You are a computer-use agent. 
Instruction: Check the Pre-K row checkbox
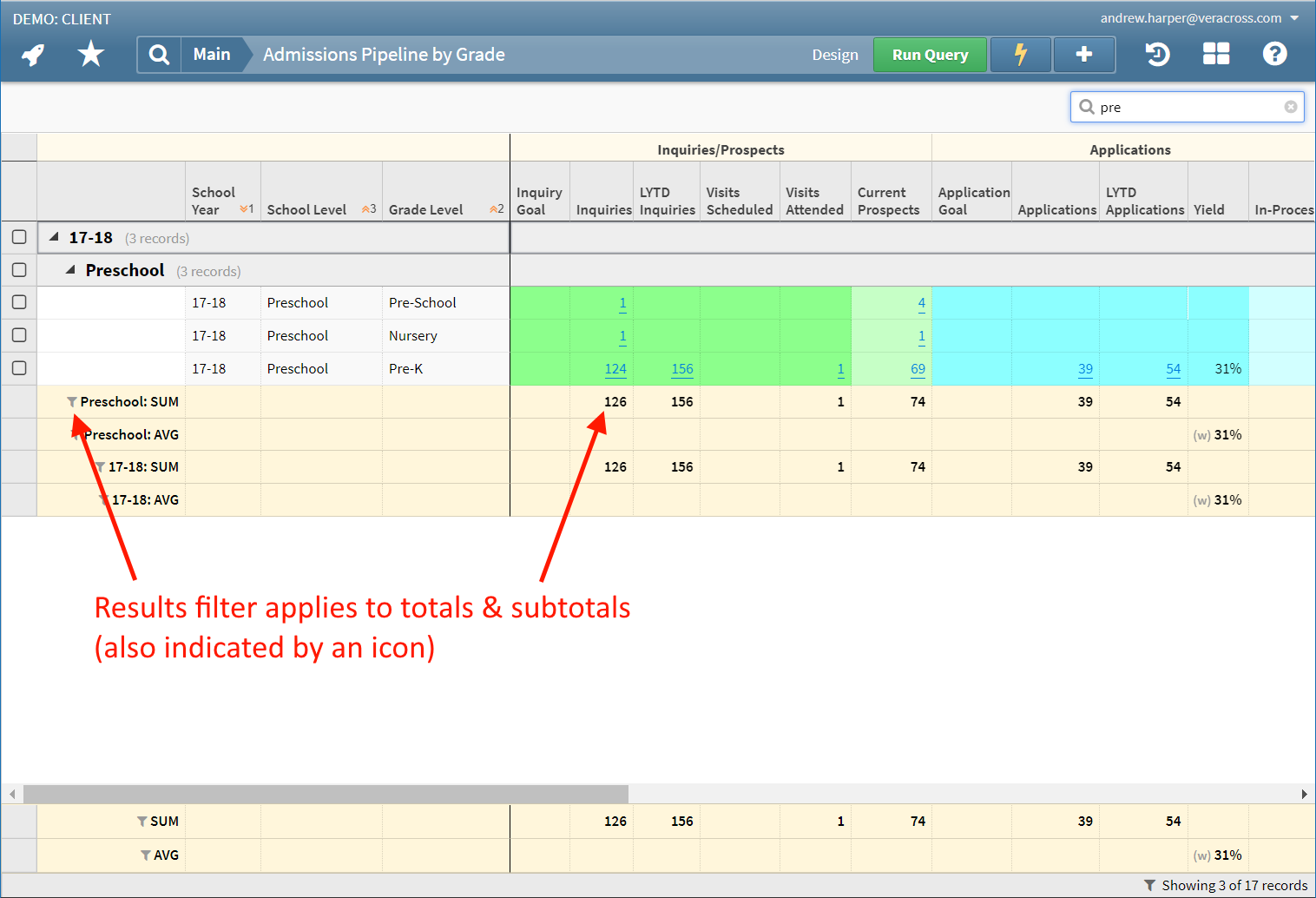pyautogui.click(x=19, y=367)
